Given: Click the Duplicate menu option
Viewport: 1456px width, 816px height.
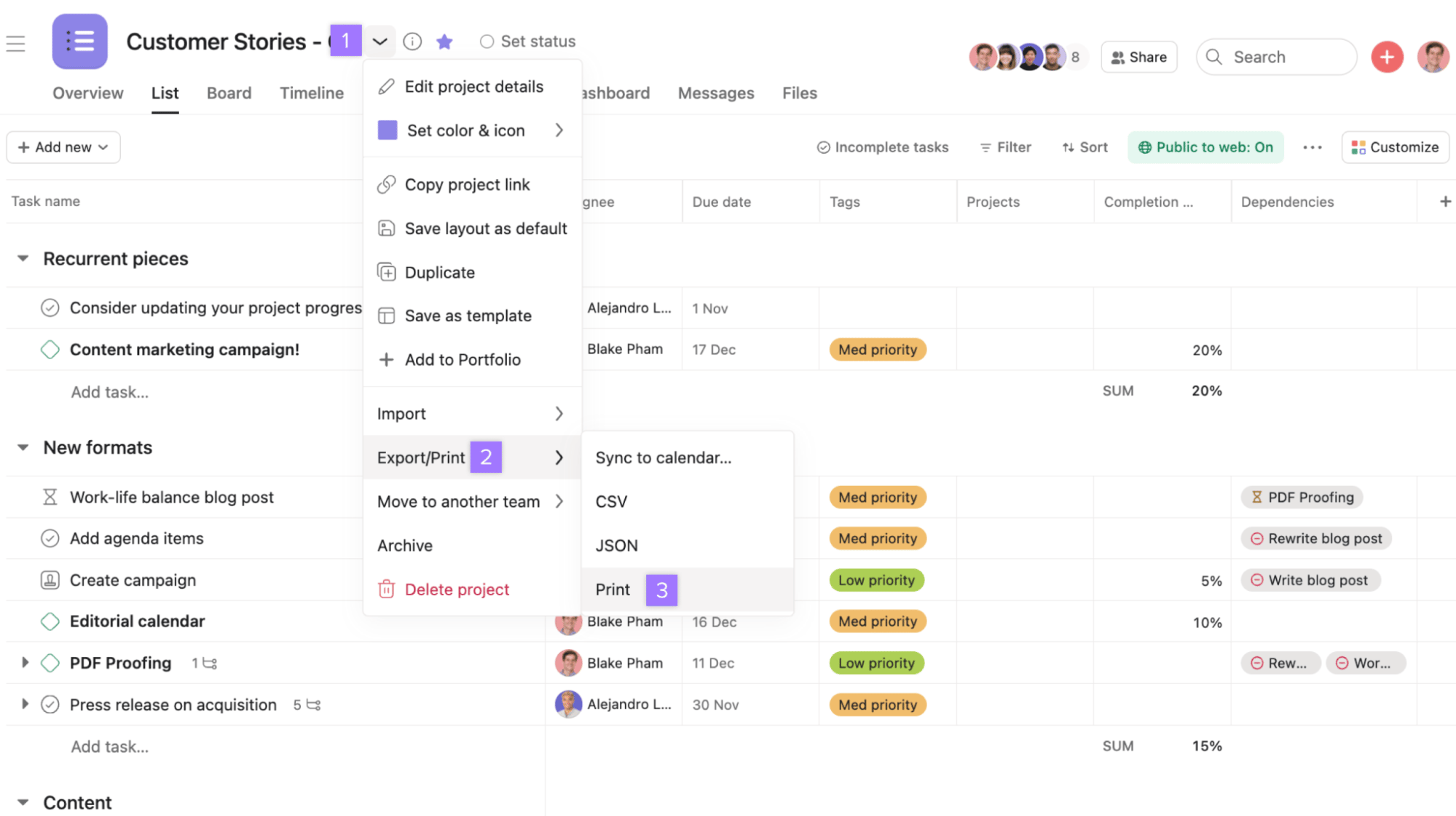Looking at the screenshot, I should coord(440,272).
